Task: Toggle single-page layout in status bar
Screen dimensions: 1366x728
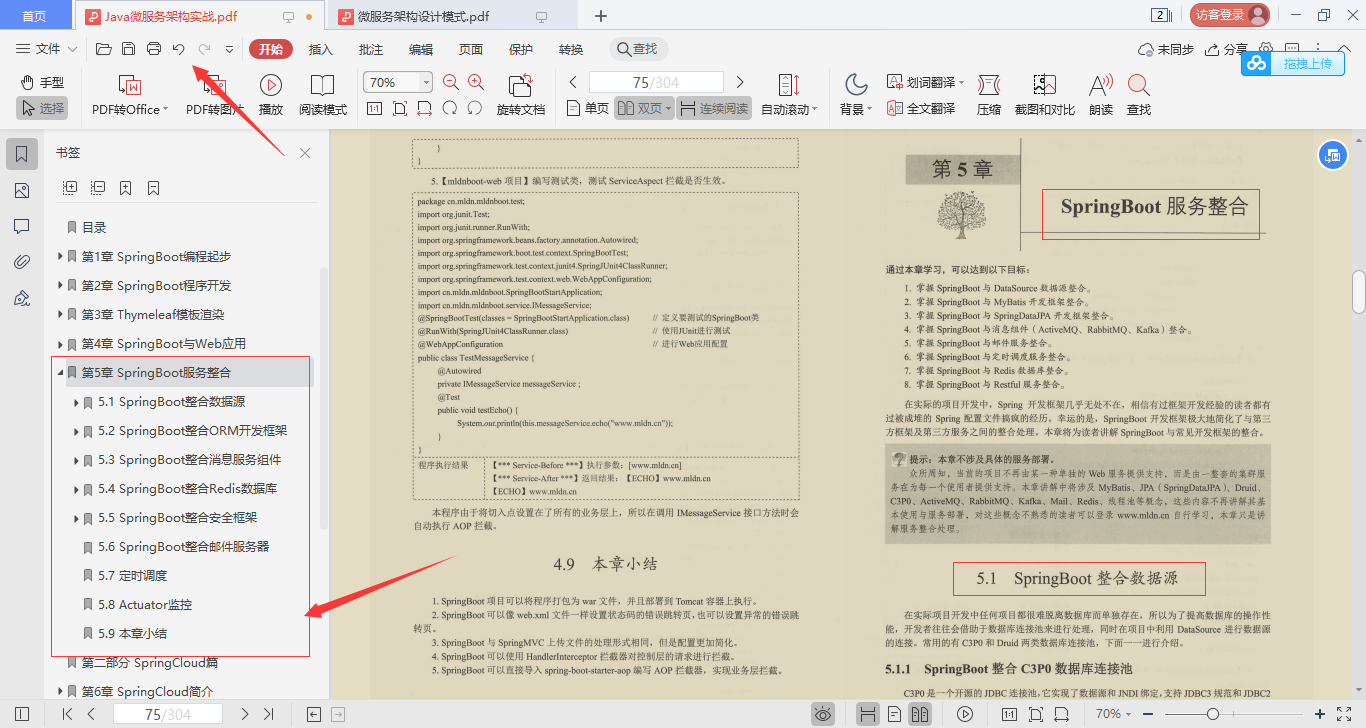Action: click(894, 714)
